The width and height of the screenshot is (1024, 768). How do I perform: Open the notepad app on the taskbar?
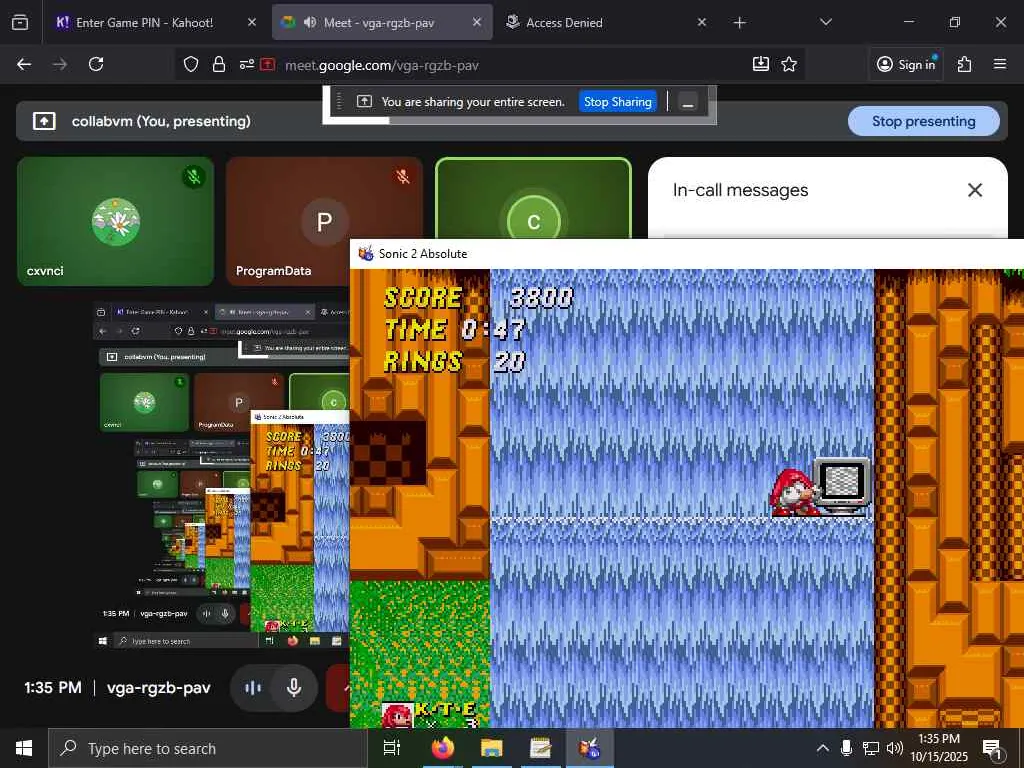pyautogui.click(x=540, y=748)
